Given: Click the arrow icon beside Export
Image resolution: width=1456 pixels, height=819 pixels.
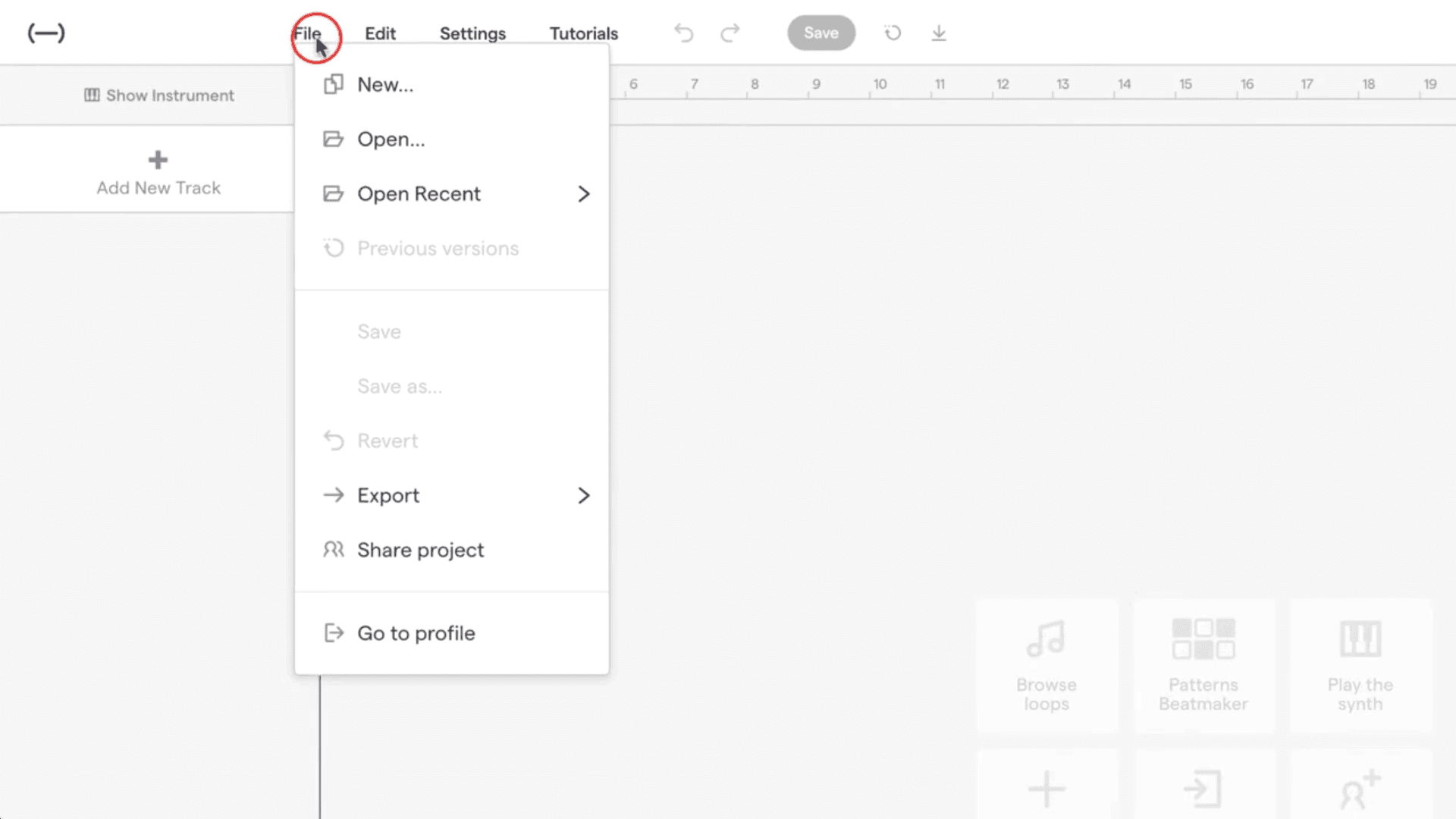Looking at the screenshot, I should 334,495.
